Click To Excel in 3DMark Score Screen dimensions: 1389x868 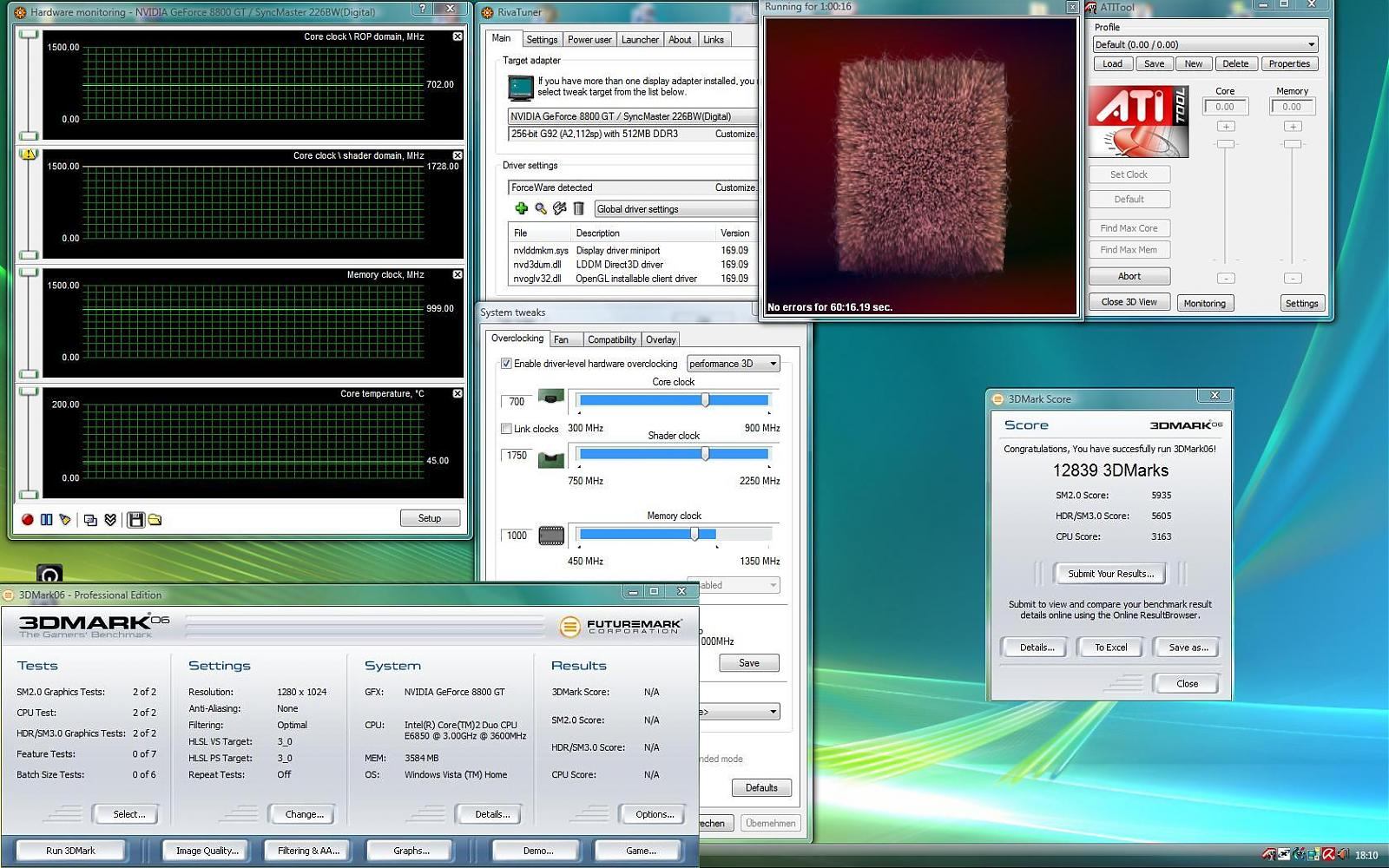[x=1110, y=648]
